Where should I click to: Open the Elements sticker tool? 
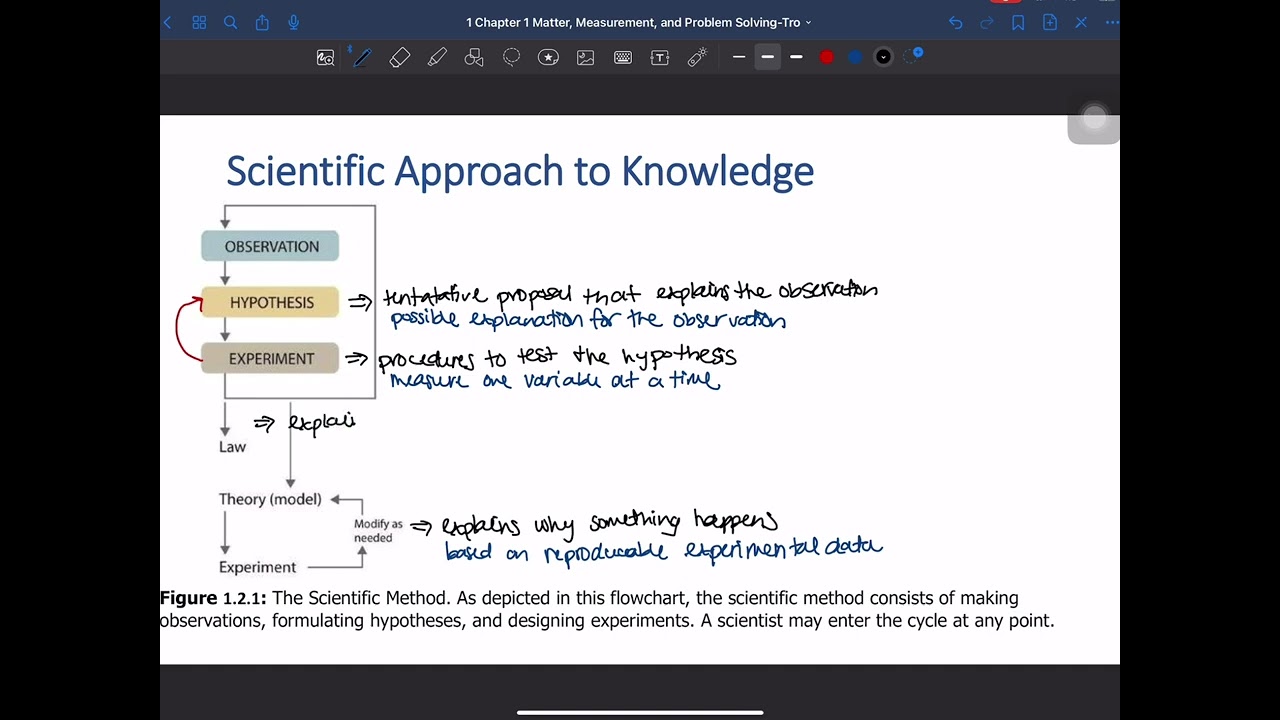tap(548, 58)
